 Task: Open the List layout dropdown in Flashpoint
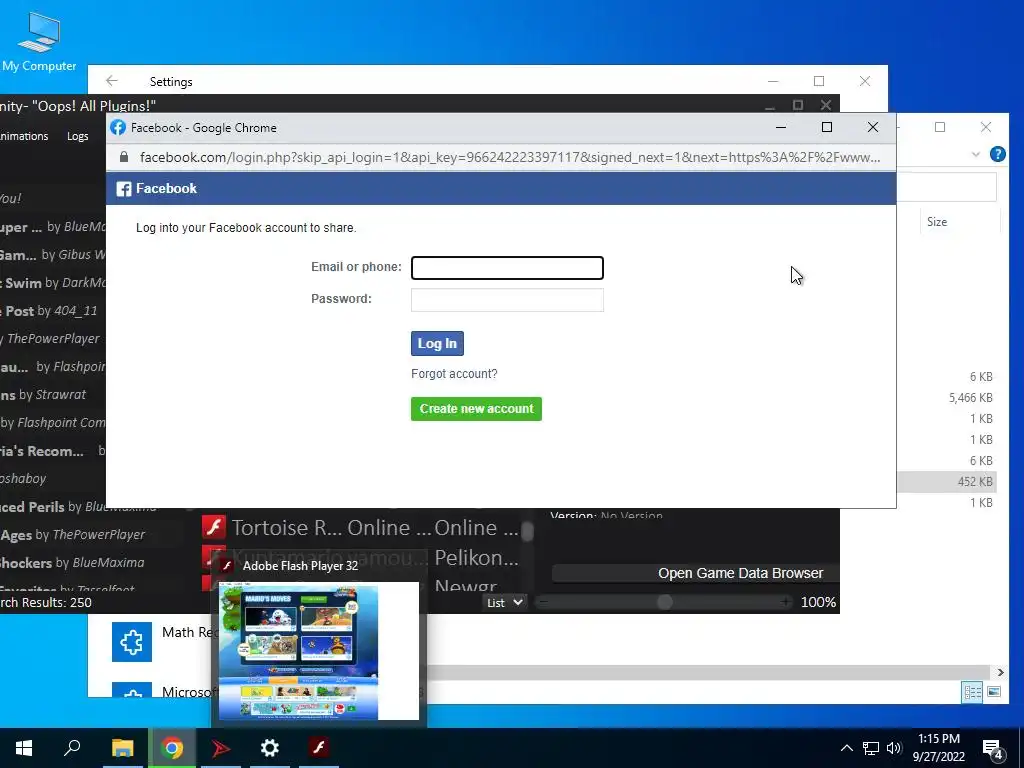point(504,602)
